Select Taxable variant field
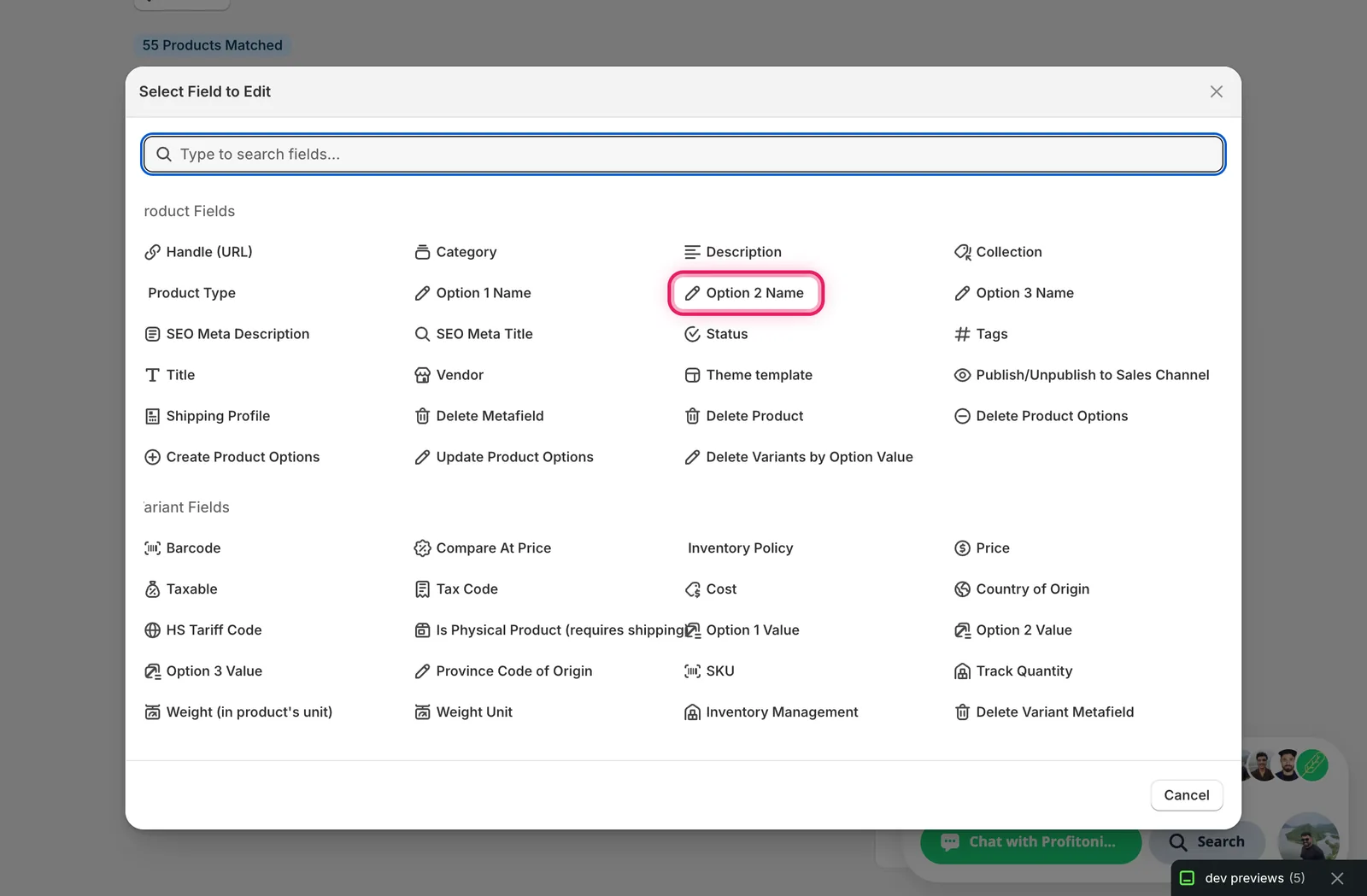Screen dimensions: 1367x896 pyautogui.click(x=181, y=589)
